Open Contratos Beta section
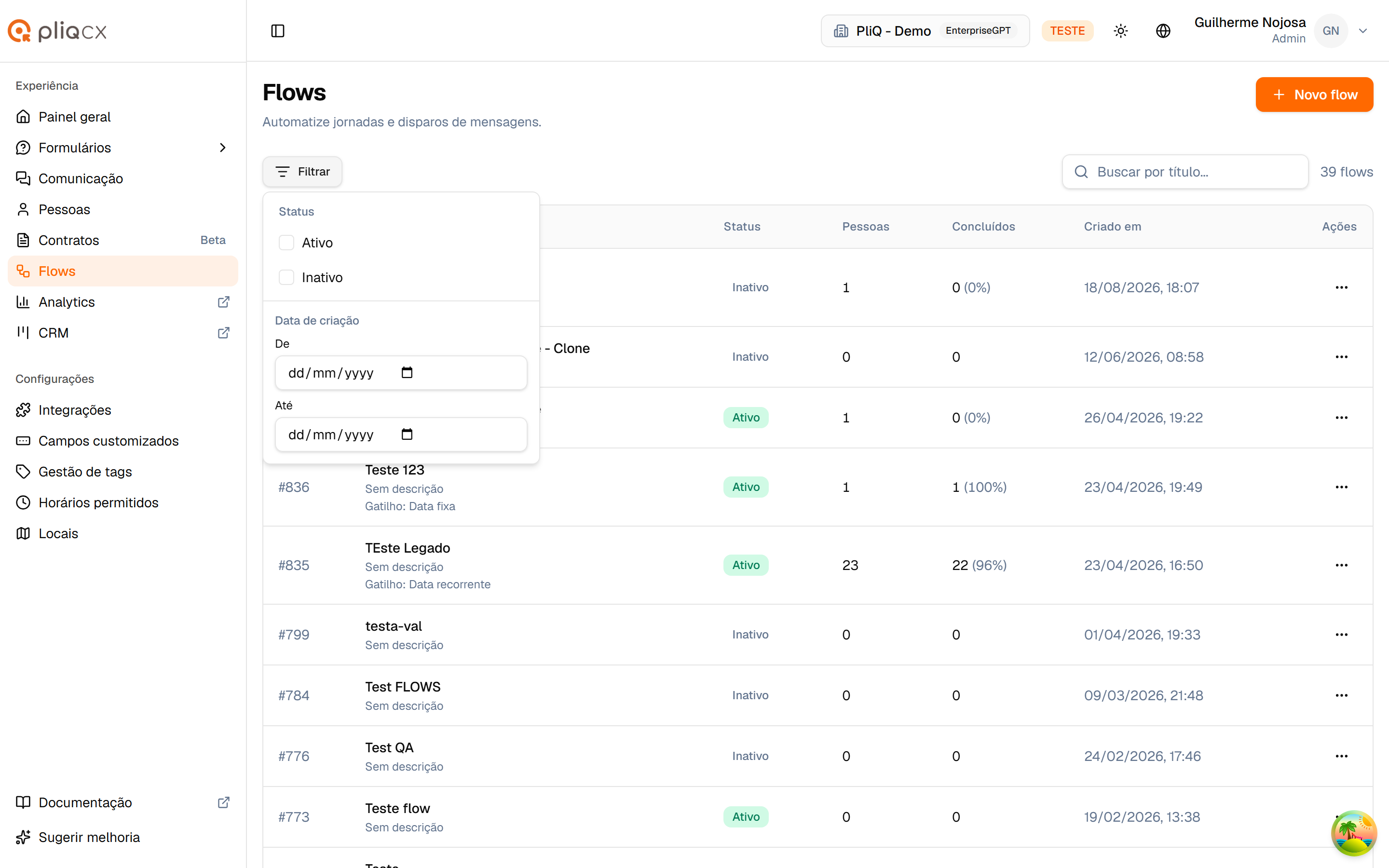The height and width of the screenshot is (868, 1389). point(123,240)
